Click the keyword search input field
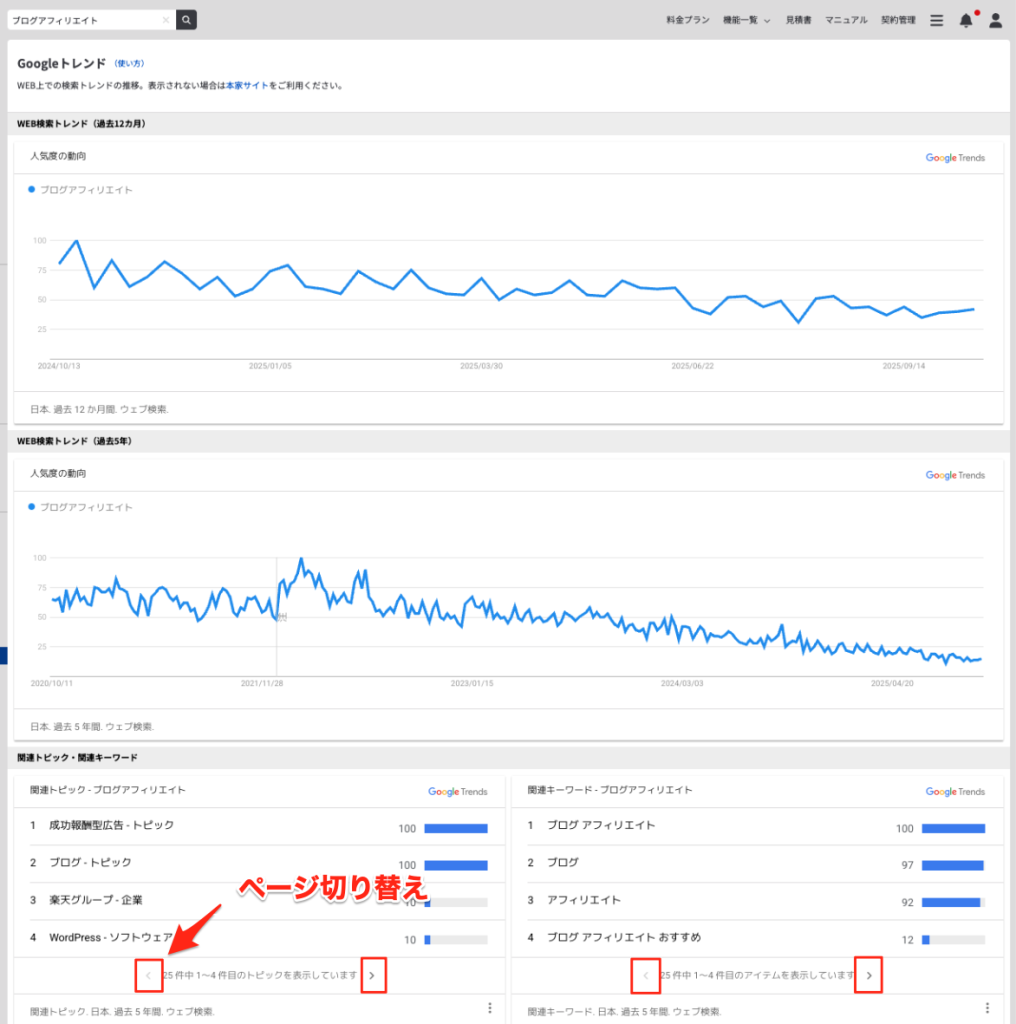This screenshot has height=1024, width=1016. coord(85,20)
